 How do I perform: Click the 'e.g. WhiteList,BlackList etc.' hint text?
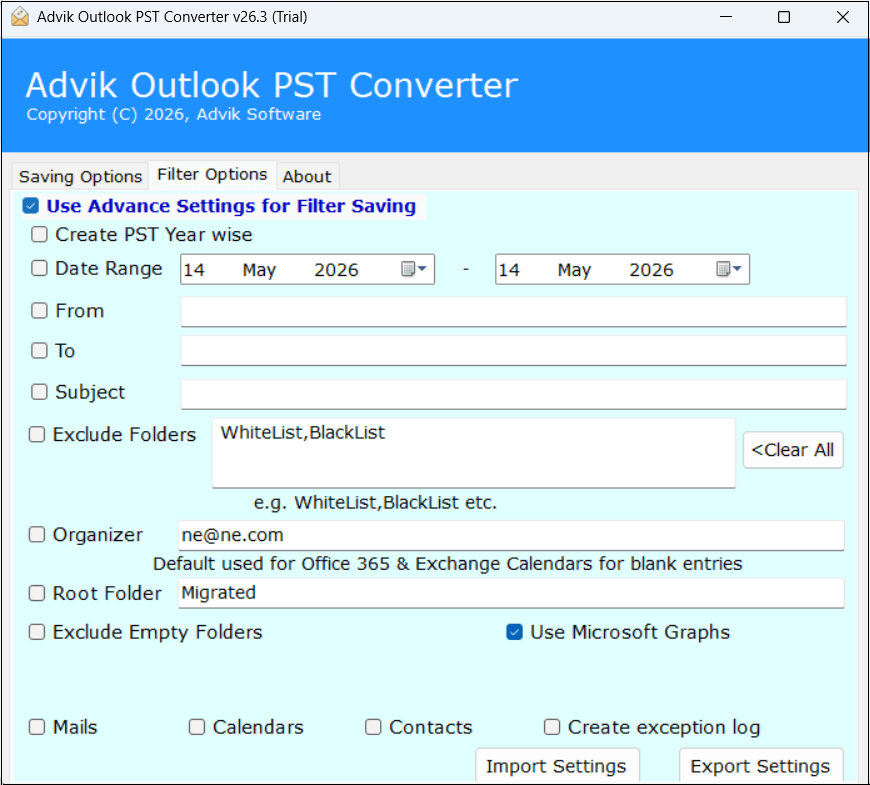pos(375,503)
